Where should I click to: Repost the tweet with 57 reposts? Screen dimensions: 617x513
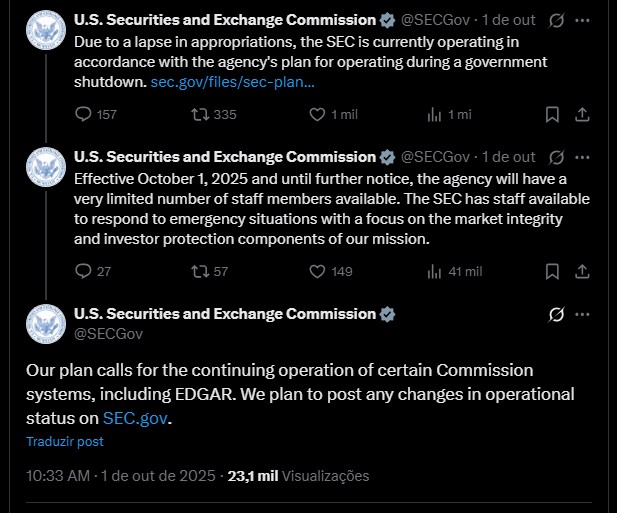pyautogui.click(x=199, y=271)
